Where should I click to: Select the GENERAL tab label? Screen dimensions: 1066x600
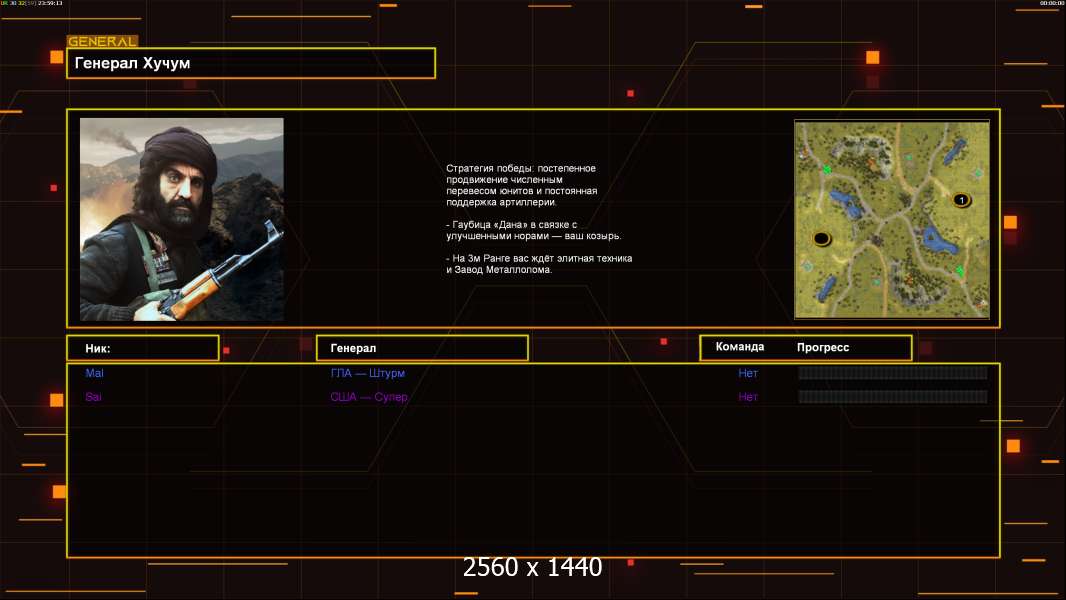coord(102,42)
